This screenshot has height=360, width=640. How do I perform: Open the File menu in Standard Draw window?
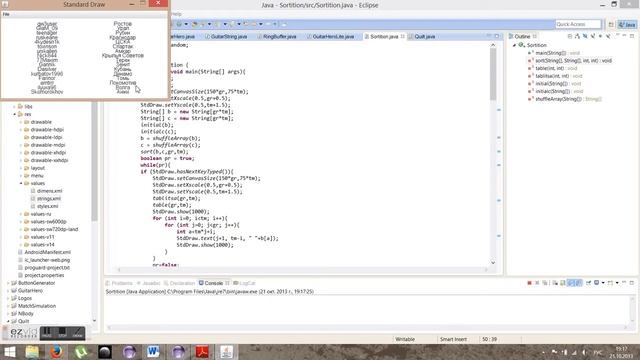coord(6,14)
